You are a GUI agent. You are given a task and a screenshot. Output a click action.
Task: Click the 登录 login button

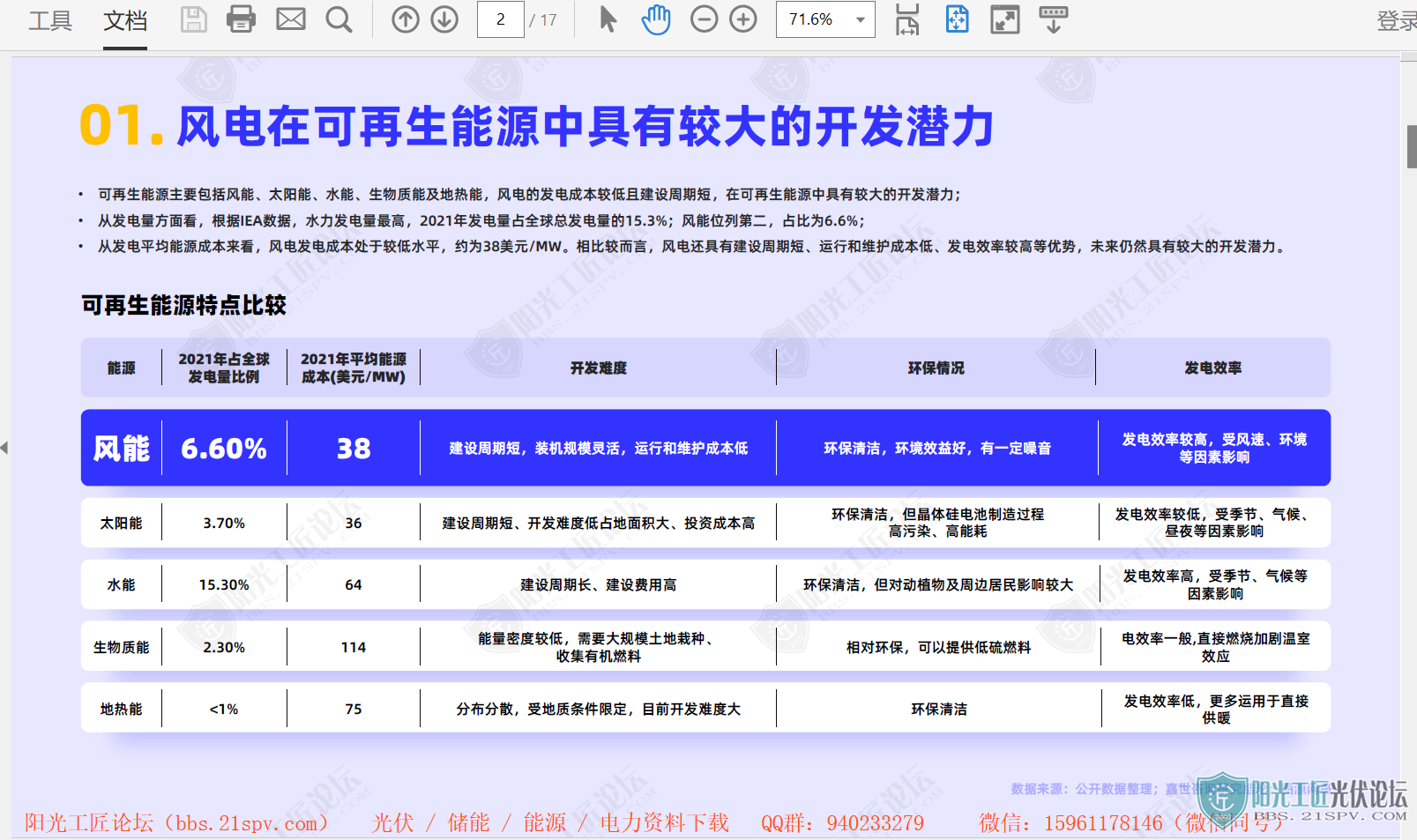[1396, 20]
